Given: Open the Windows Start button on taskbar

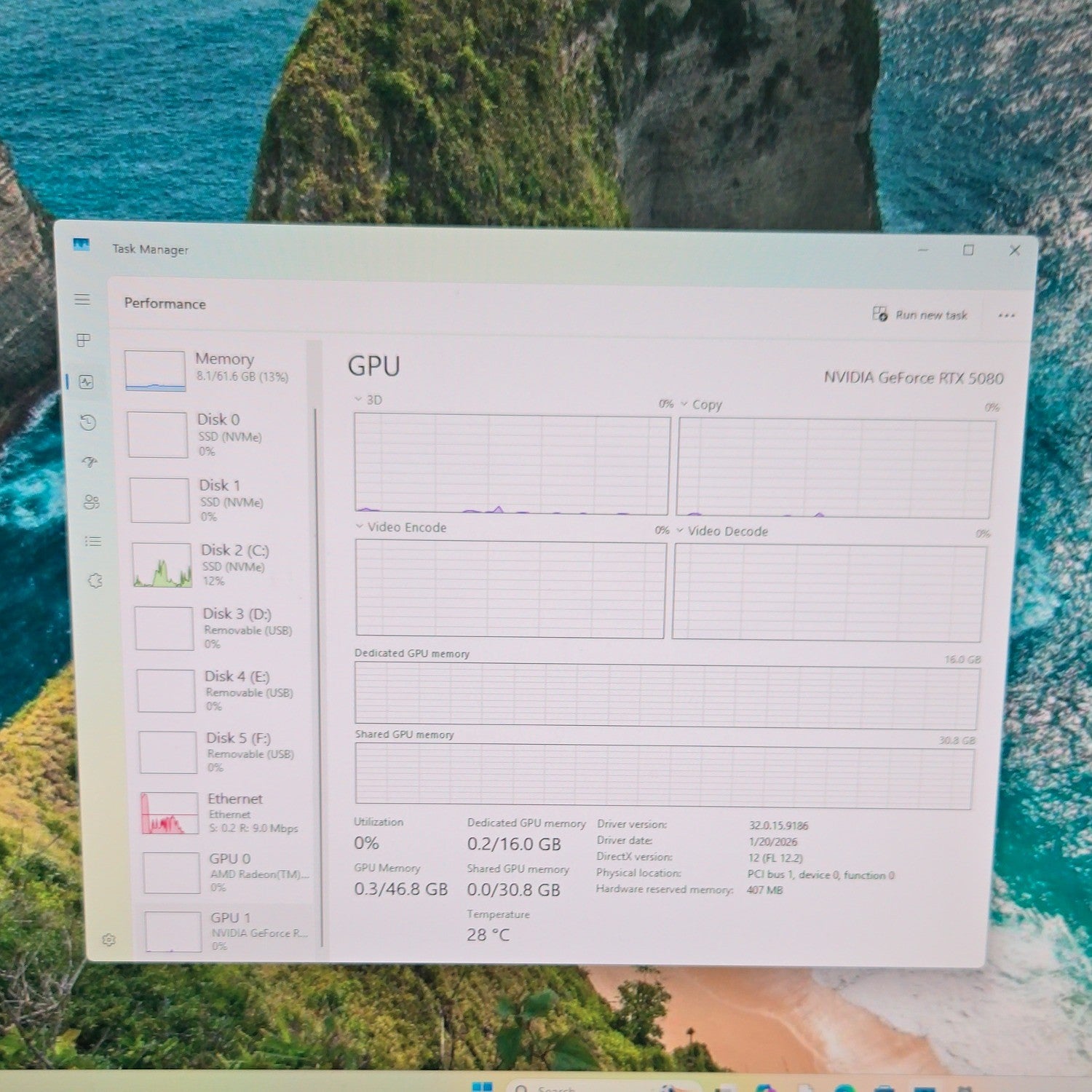Looking at the screenshot, I should pyautogui.click(x=482, y=1087).
